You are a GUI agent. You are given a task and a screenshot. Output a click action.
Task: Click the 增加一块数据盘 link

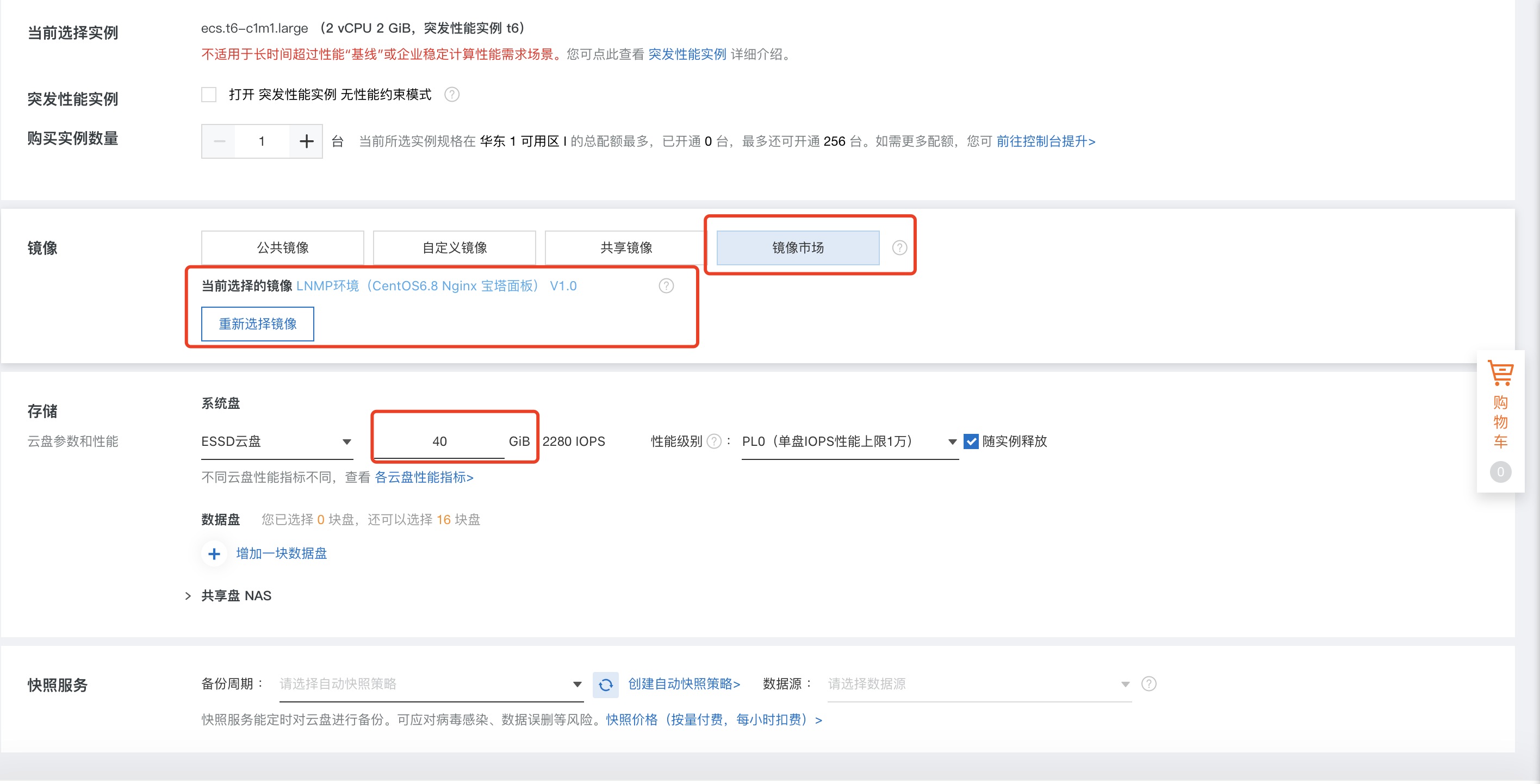click(x=282, y=553)
